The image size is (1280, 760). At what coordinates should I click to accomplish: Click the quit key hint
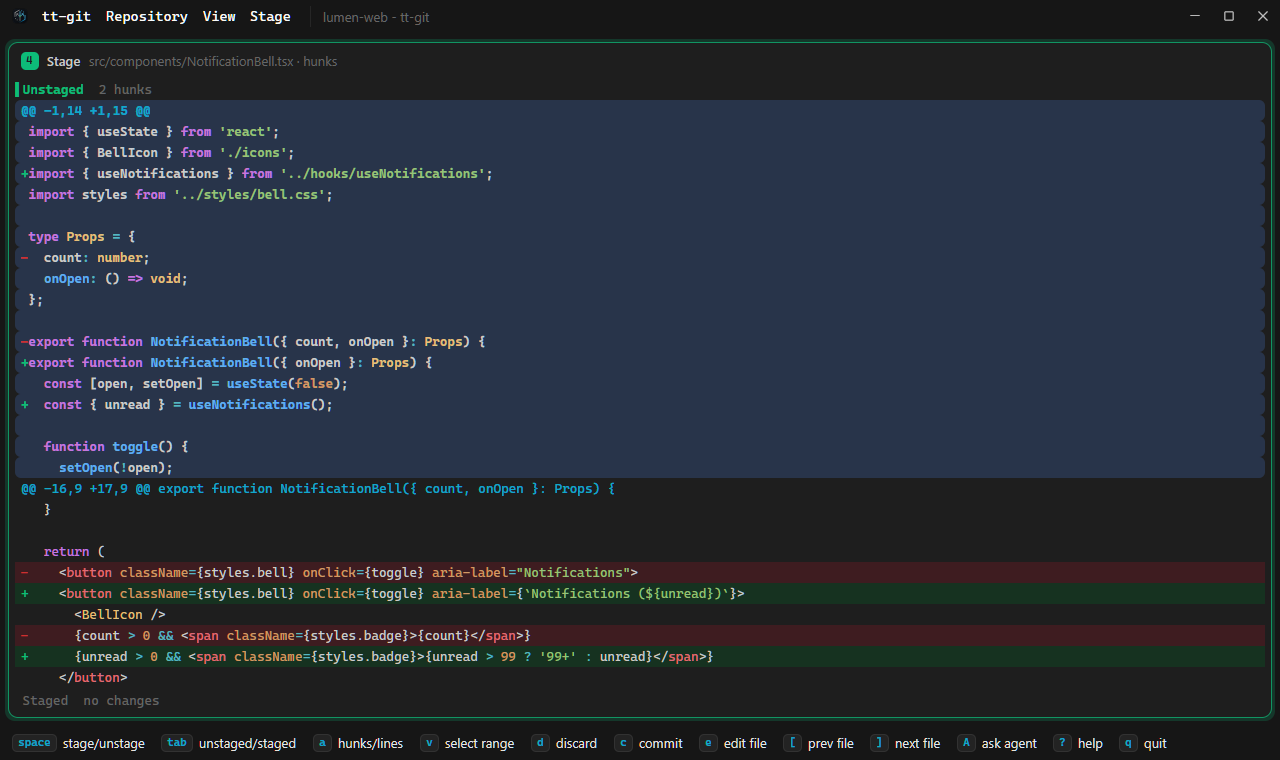(x=1143, y=743)
